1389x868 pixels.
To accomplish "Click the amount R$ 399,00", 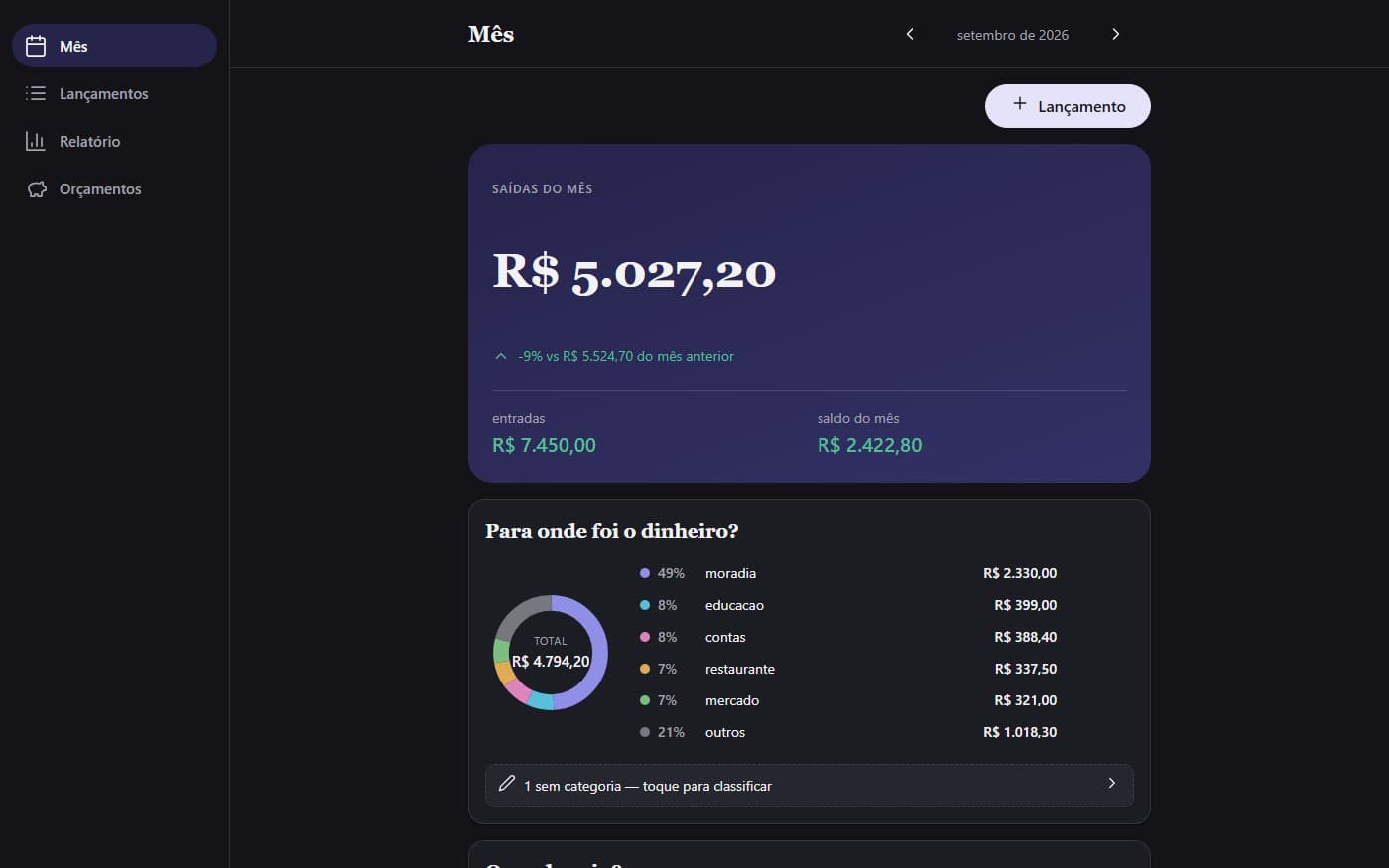I will coord(1026,605).
